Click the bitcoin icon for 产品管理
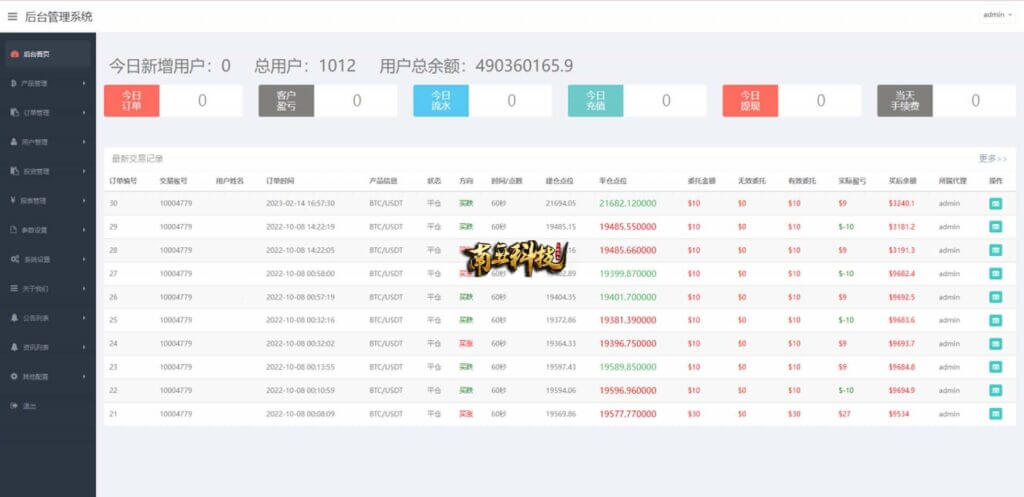This screenshot has width=1024, height=497. [14, 84]
